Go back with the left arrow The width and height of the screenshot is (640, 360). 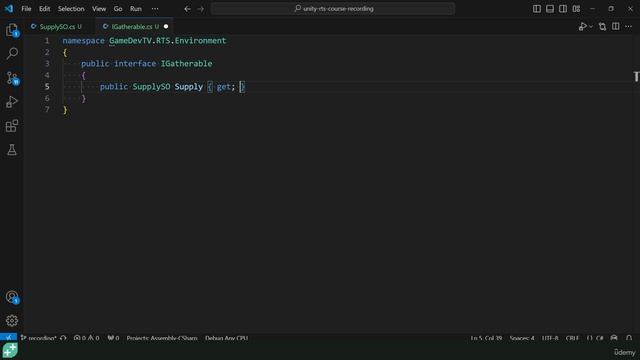coord(187,9)
